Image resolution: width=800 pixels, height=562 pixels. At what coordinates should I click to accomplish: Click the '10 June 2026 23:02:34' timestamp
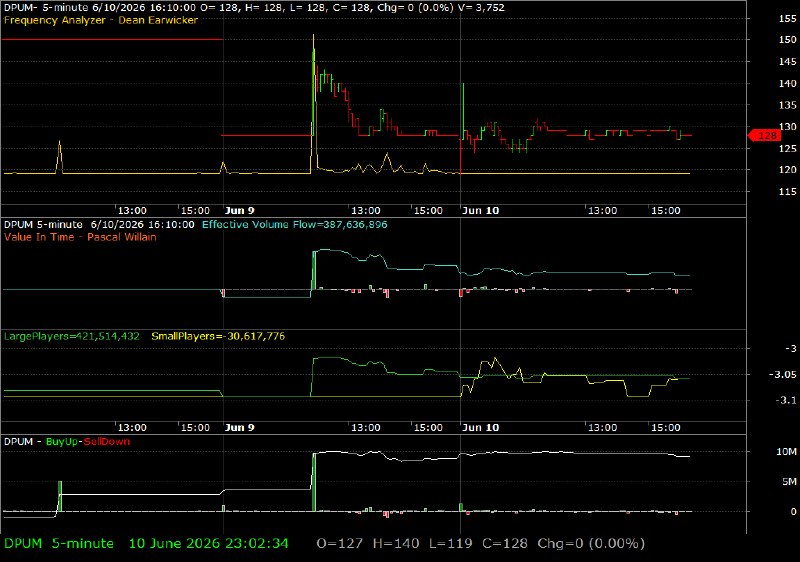(208, 544)
